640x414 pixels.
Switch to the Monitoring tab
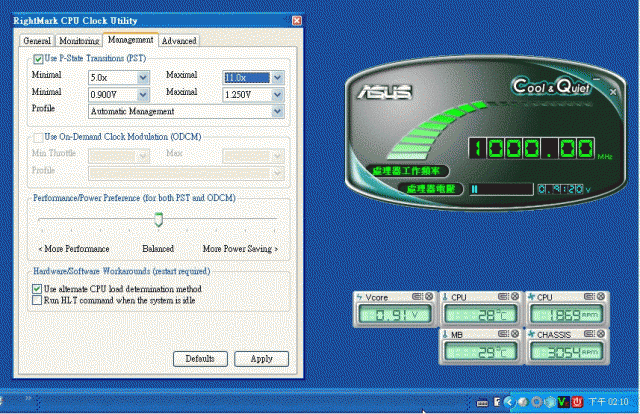[x=79, y=41]
